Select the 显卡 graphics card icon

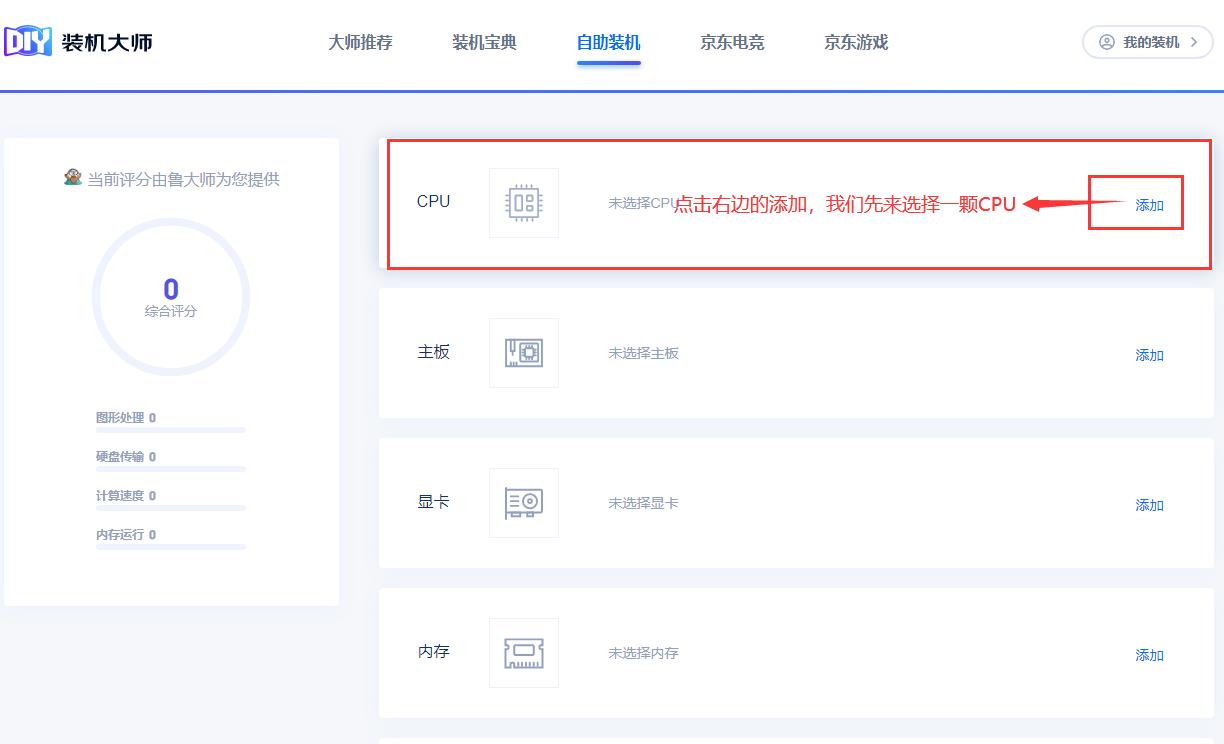click(523, 502)
